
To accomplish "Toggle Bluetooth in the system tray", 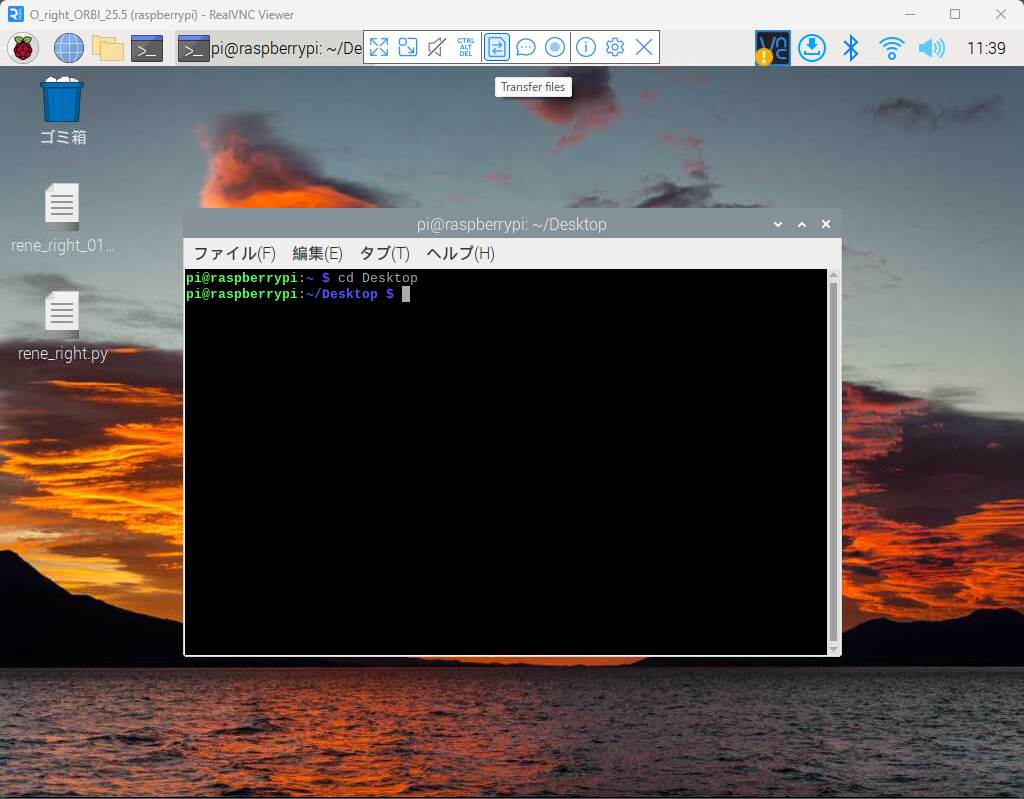I will click(851, 46).
